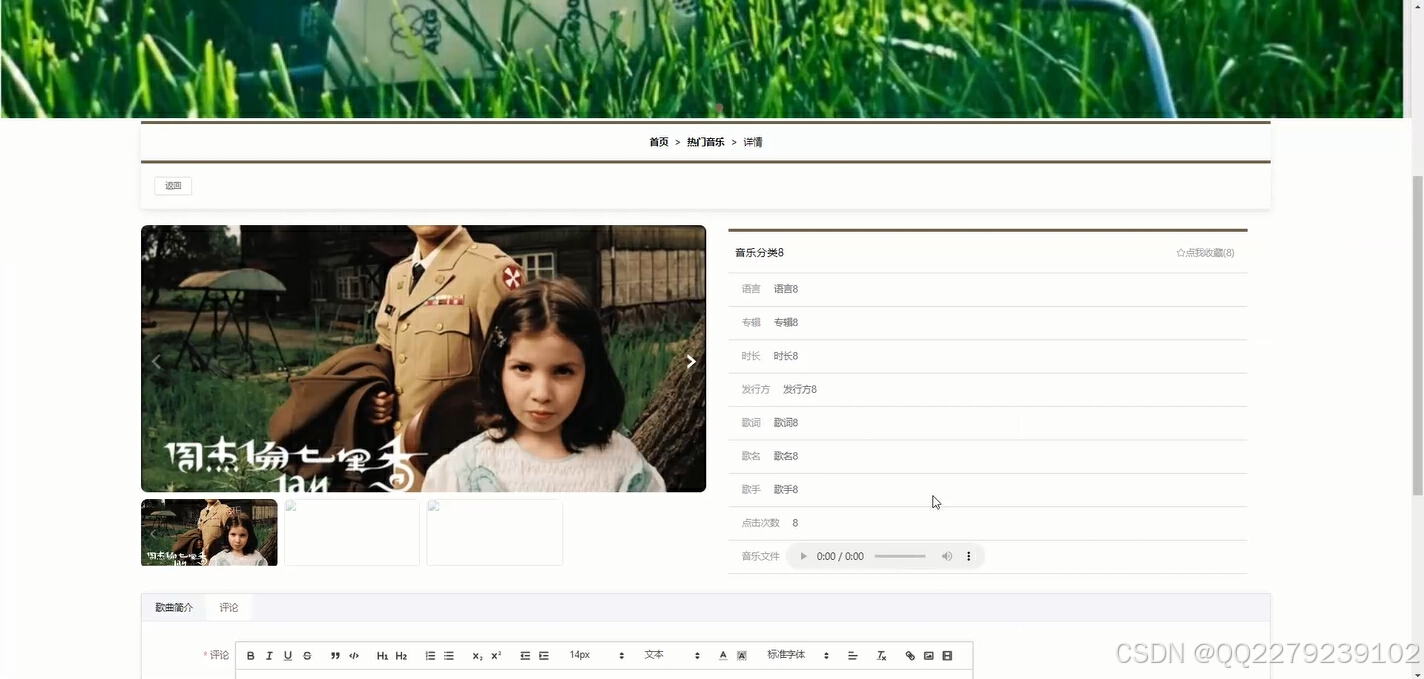Viewport: 1424px width, 679px height.
Task: Clear text formatting in the editor
Action: click(x=881, y=656)
